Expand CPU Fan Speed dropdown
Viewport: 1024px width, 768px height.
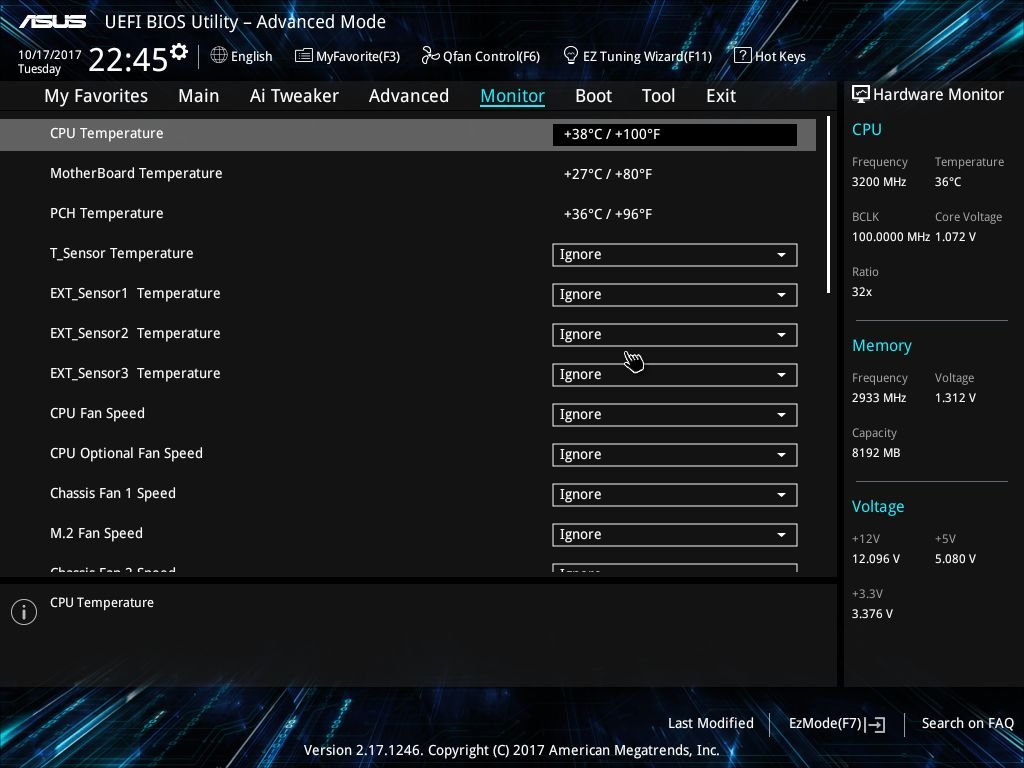click(675, 415)
